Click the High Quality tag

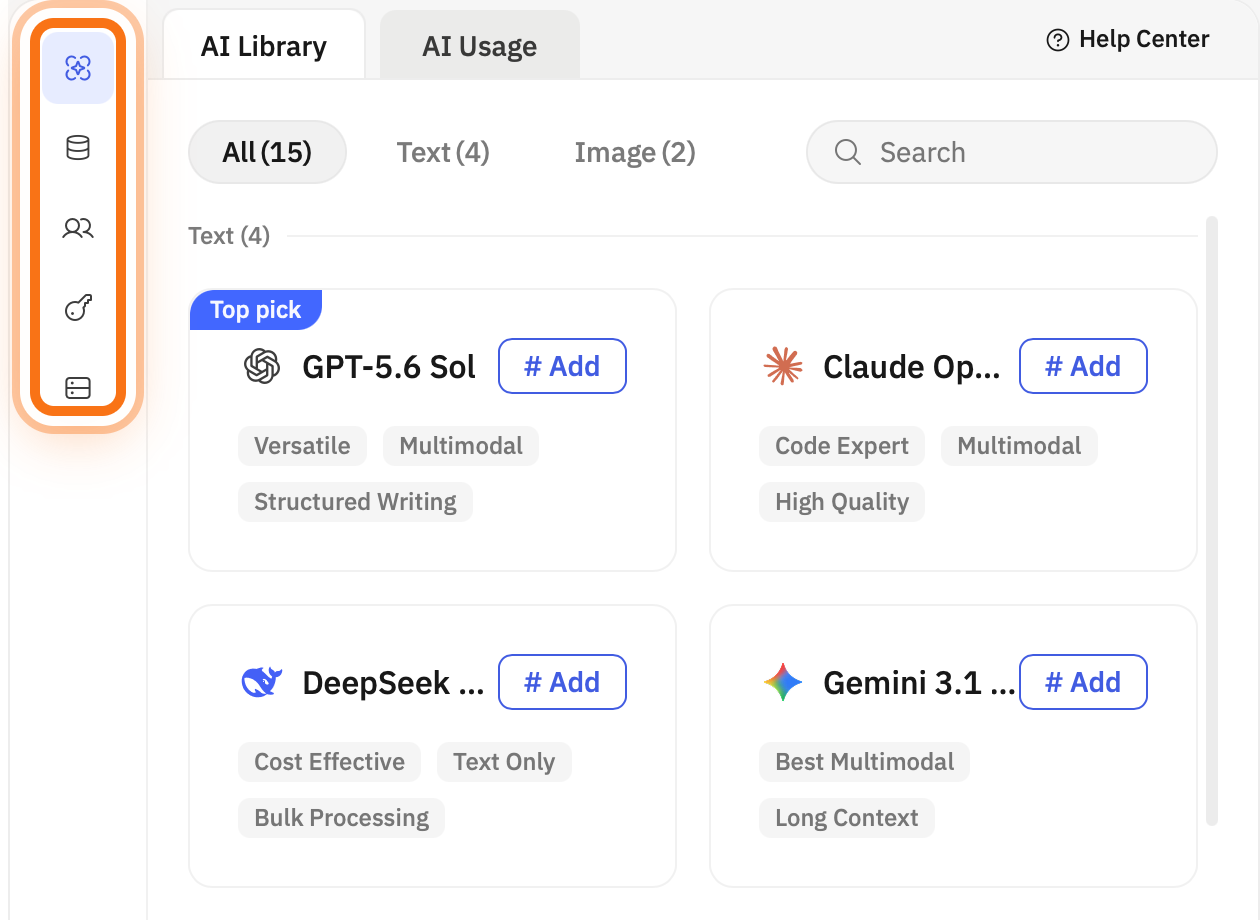tap(842, 502)
